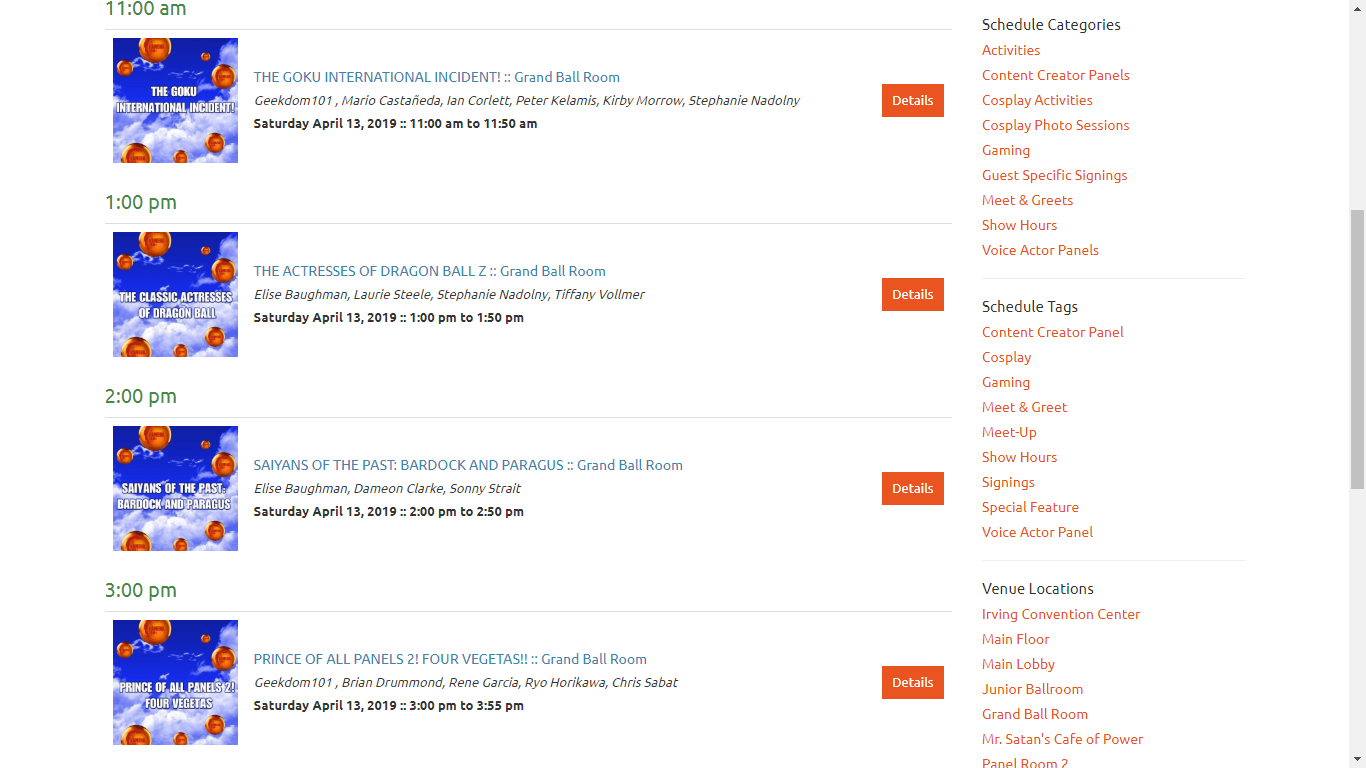Select the Special Feature tag
The height and width of the screenshot is (768, 1366).
(x=1030, y=507)
